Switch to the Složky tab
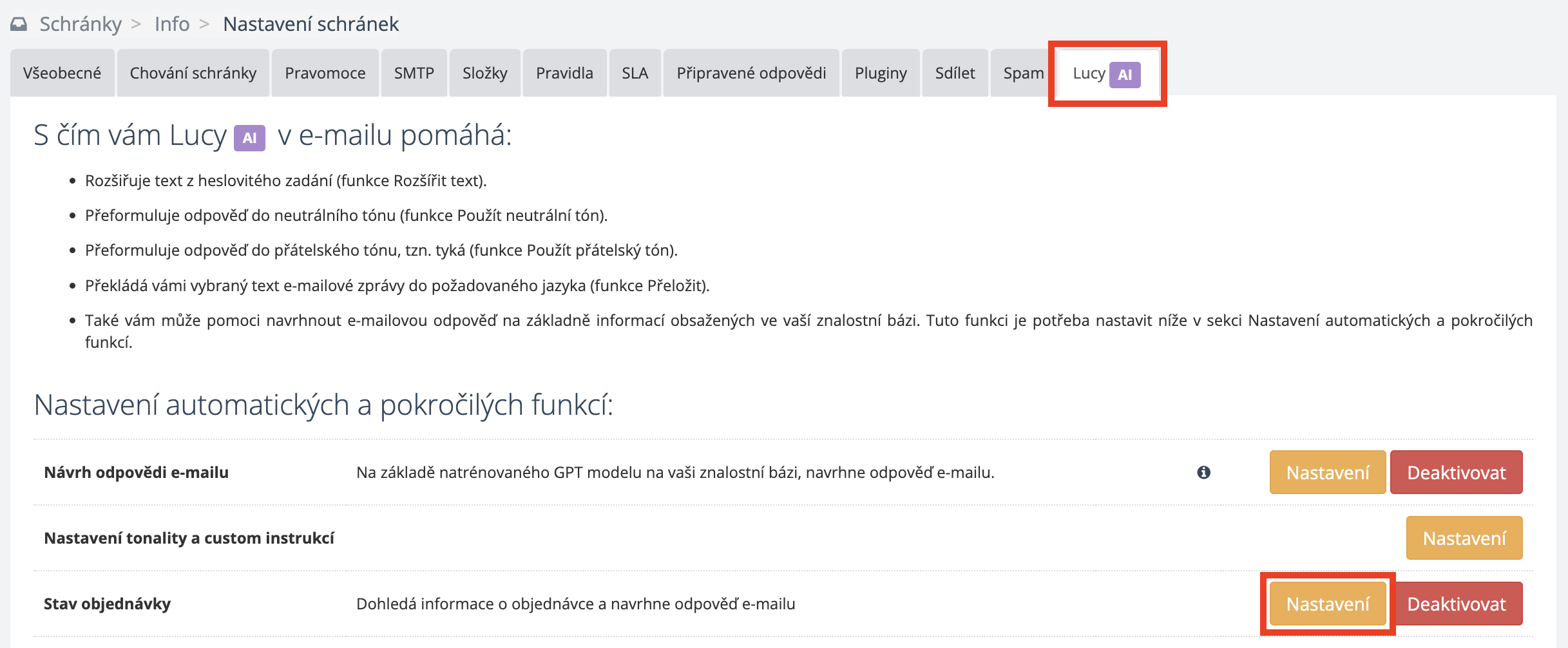Screen dimensions: 1568x648 pyautogui.click(x=484, y=73)
